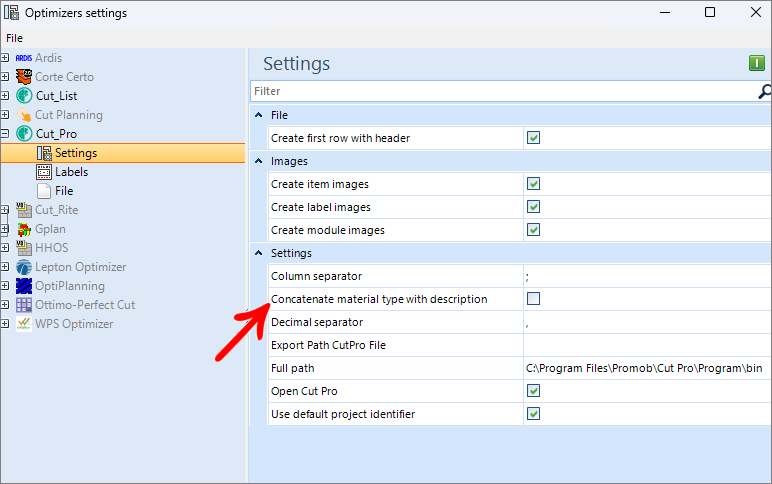772x484 pixels.
Task: Click the Optimizers settings window title icon
Action: point(12,12)
